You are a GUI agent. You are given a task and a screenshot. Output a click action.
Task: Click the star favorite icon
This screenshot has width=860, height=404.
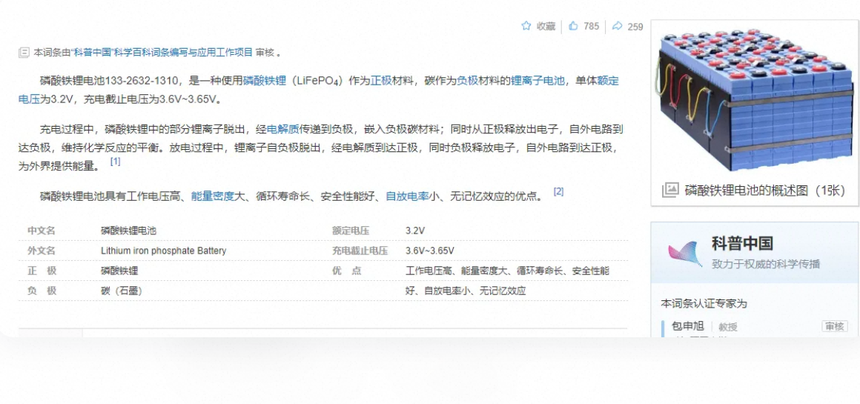click(526, 26)
